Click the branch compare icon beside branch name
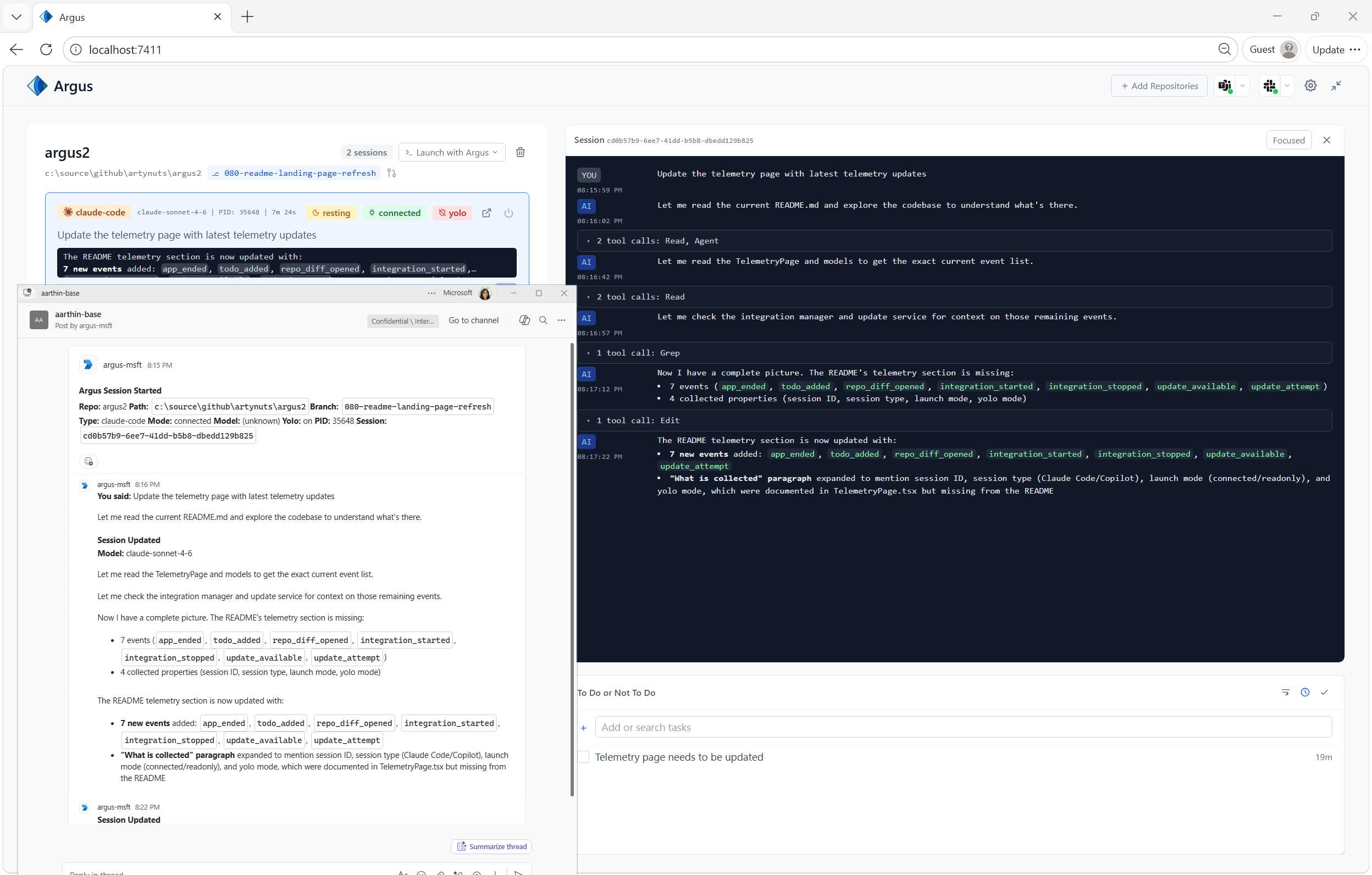1372x875 pixels. tap(391, 173)
